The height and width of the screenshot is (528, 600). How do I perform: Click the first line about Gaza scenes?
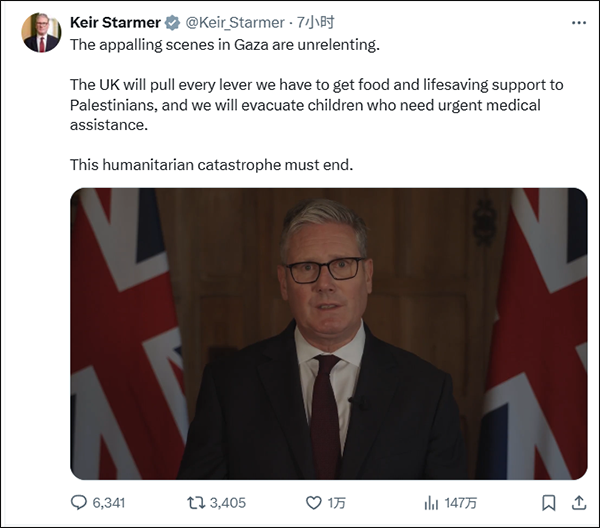pyautogui.click(x=225, y=45)
